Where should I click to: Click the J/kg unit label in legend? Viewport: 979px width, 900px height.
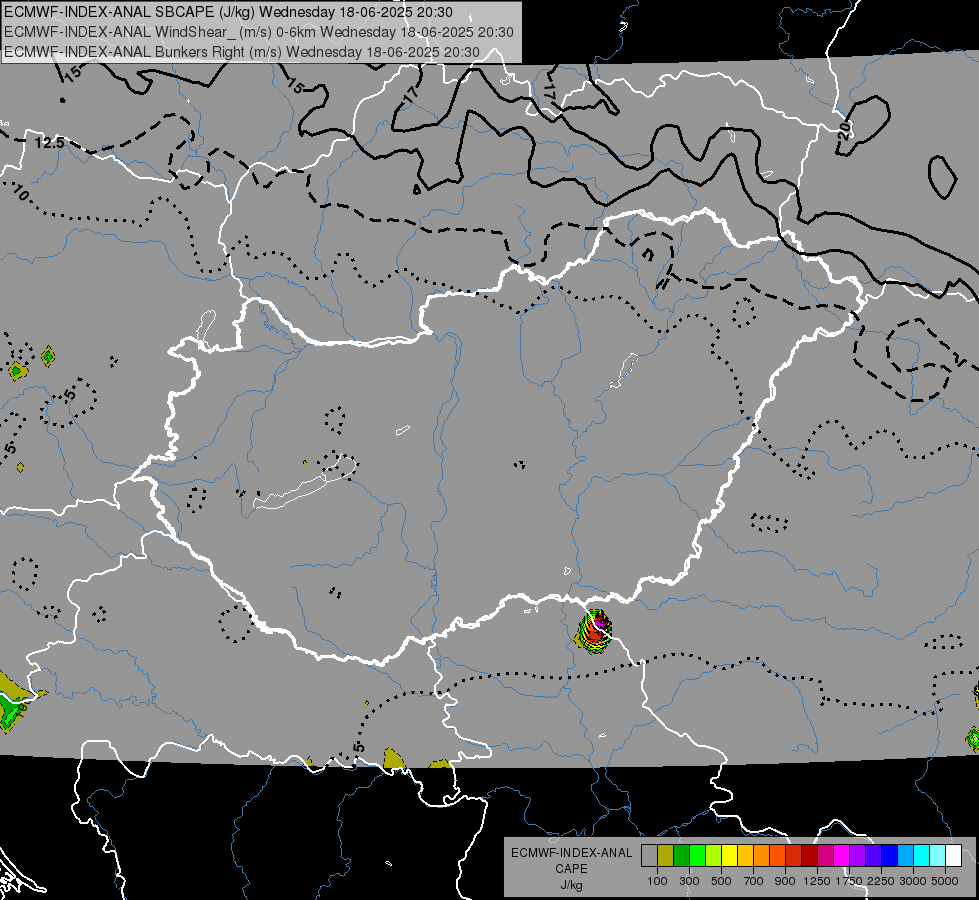571,885
